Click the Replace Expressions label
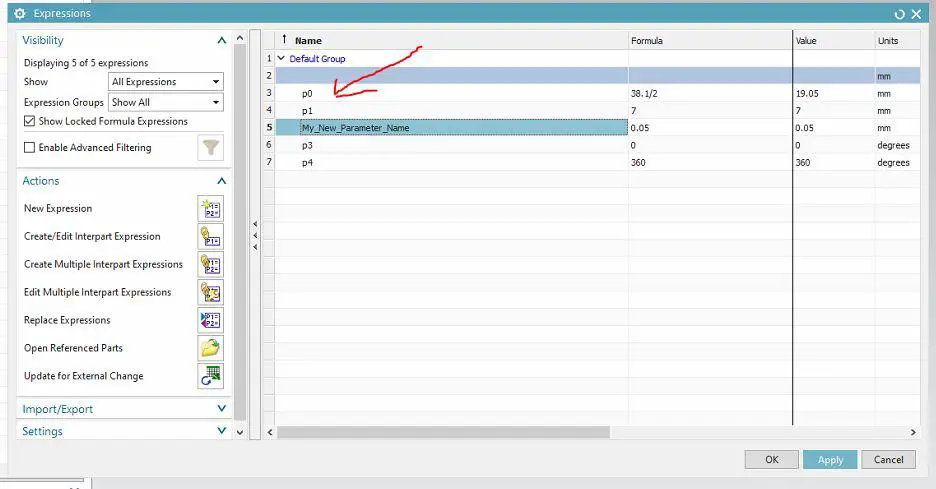 point(67,320)
